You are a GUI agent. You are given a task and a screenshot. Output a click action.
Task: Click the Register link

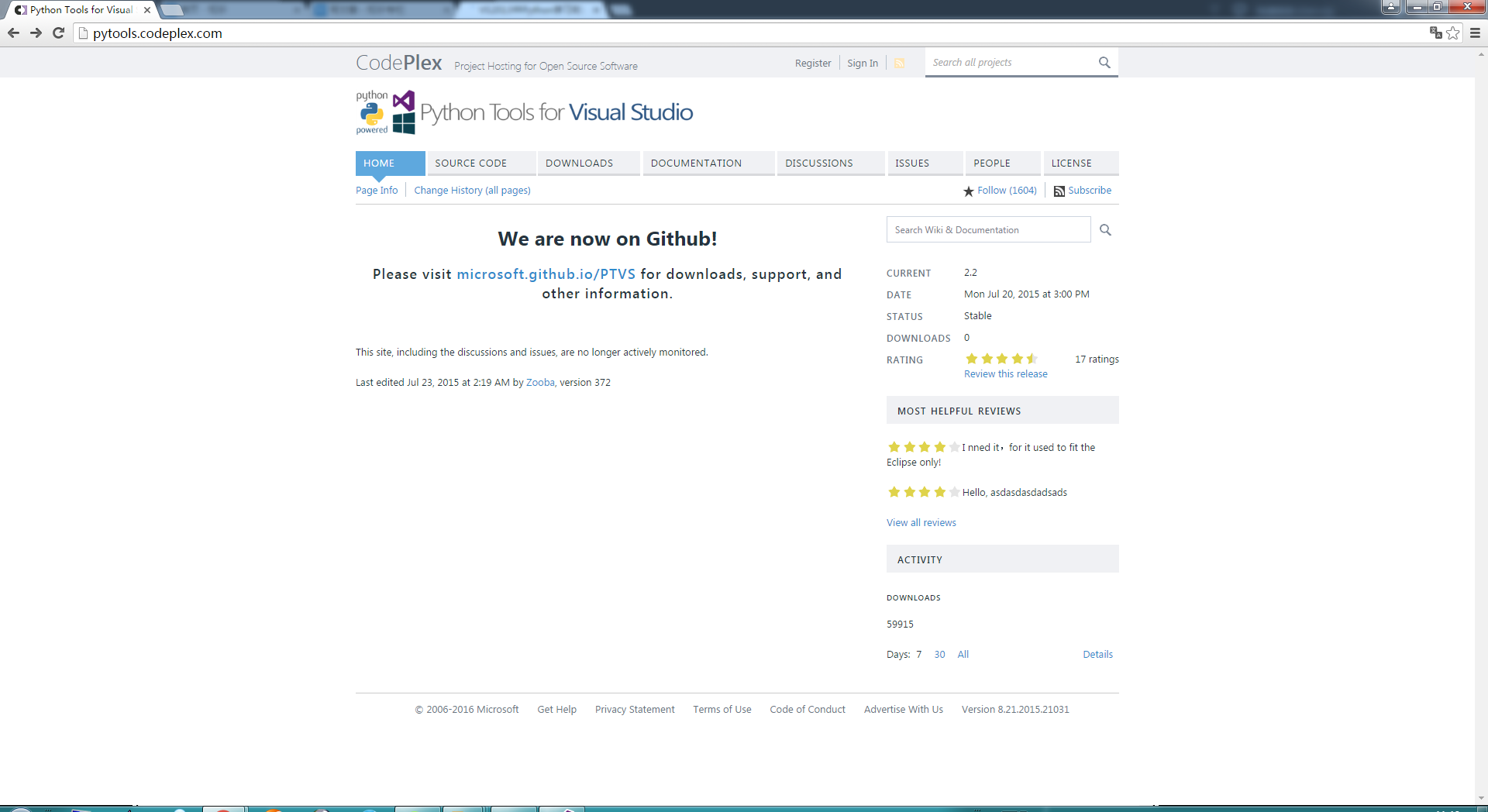[813, 64]
